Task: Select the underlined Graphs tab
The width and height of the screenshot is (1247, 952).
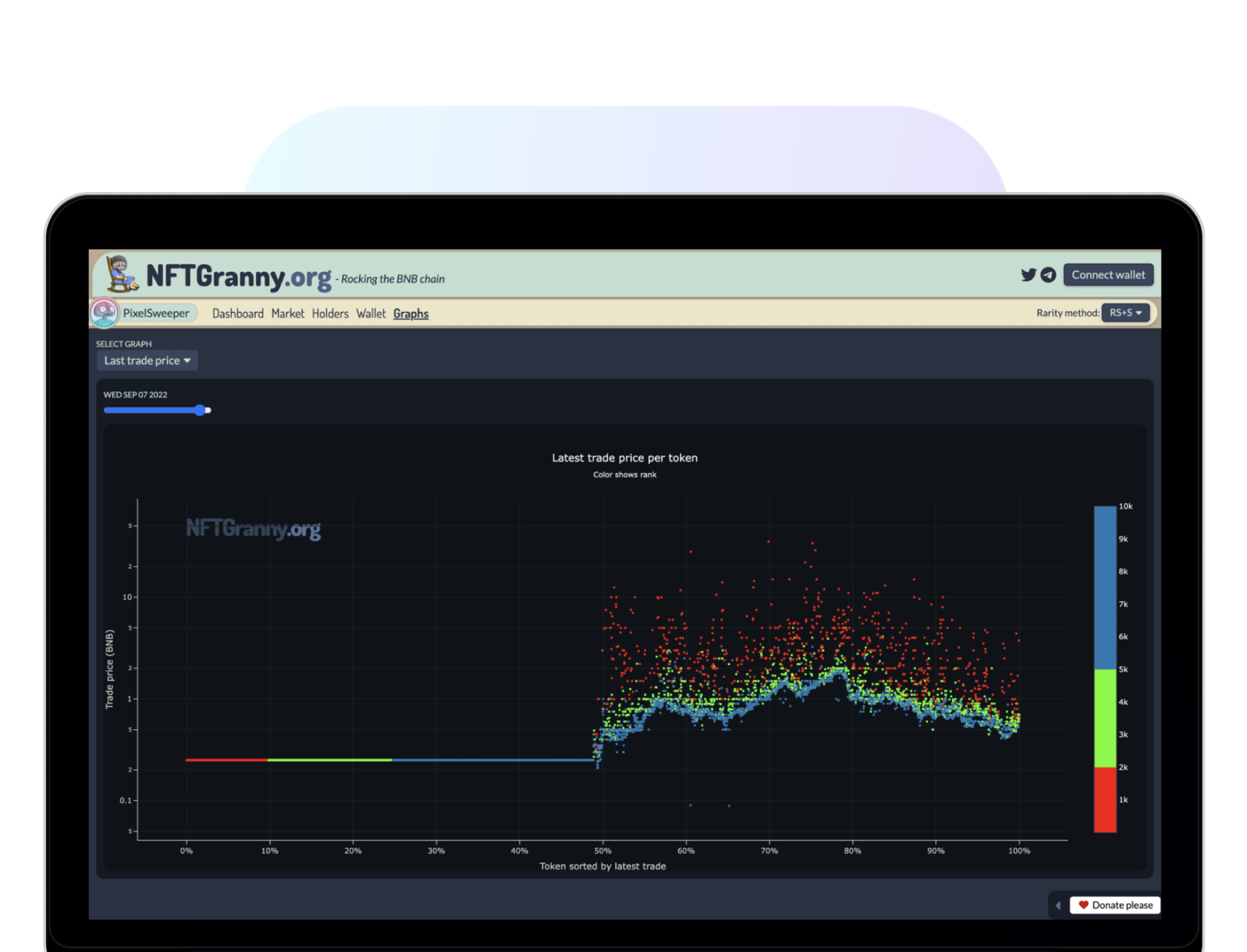Action: 411,313
